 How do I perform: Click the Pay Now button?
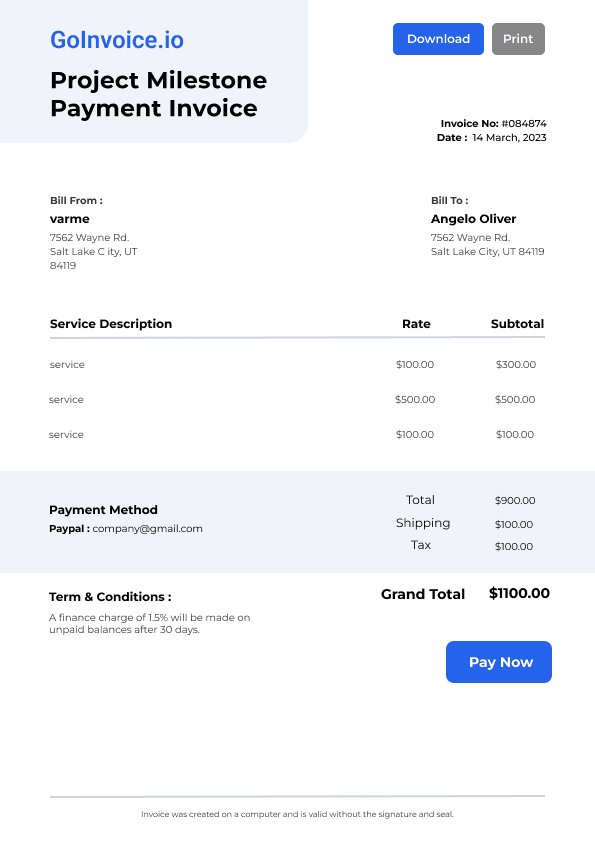click(x=499, y=662)
